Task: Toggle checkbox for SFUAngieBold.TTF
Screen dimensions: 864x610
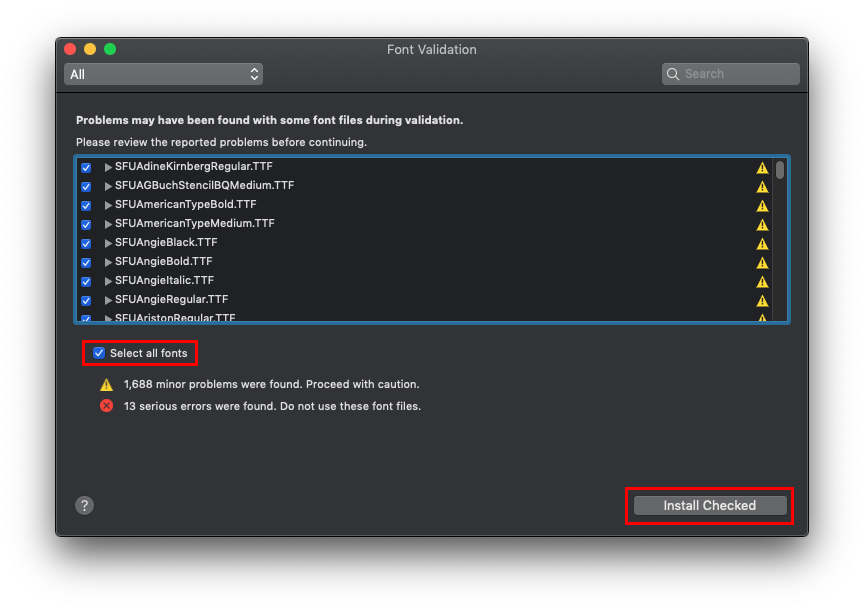Action: tap(86, 263)
